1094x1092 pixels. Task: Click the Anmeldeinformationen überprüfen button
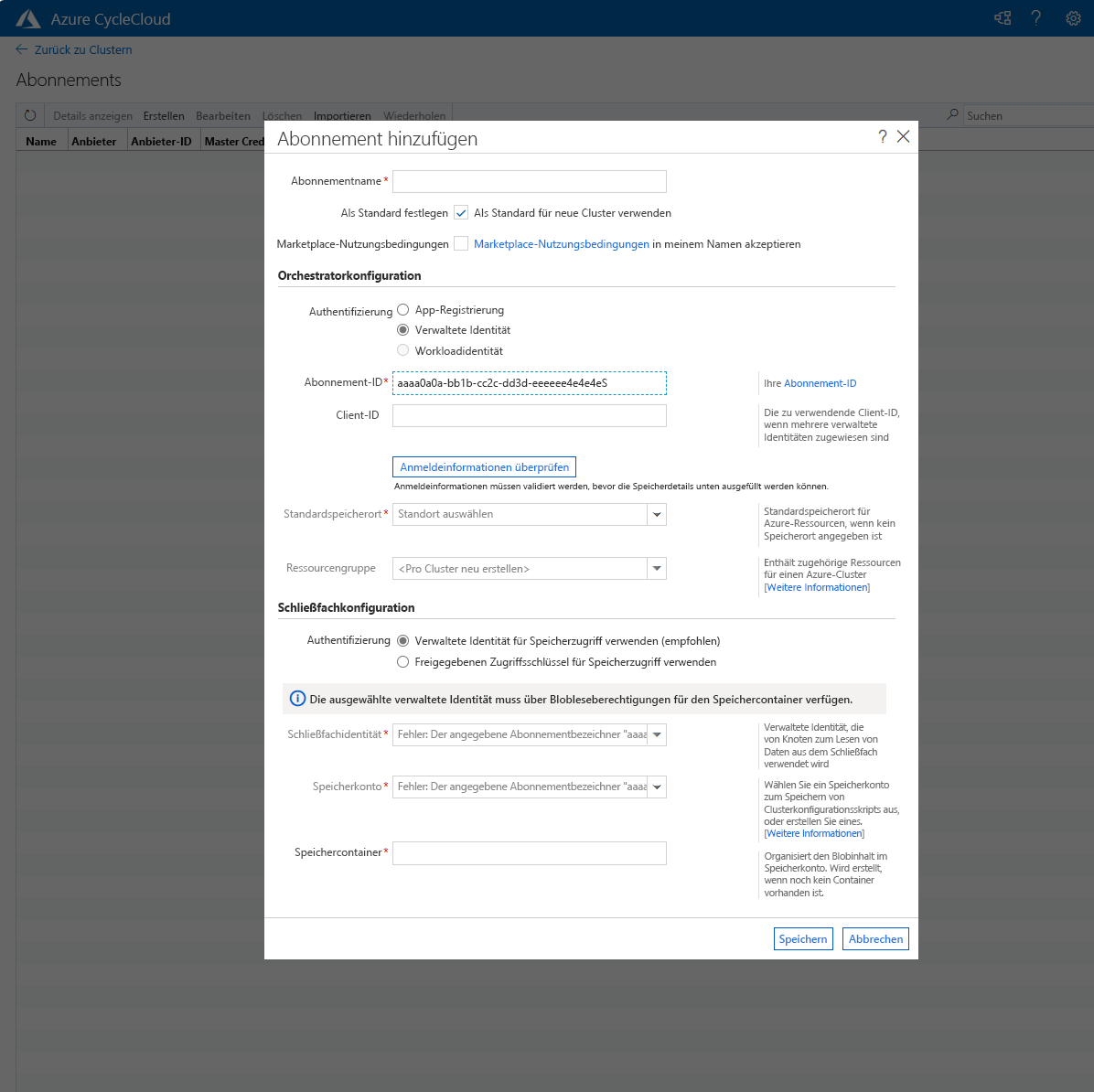(484, 466)
